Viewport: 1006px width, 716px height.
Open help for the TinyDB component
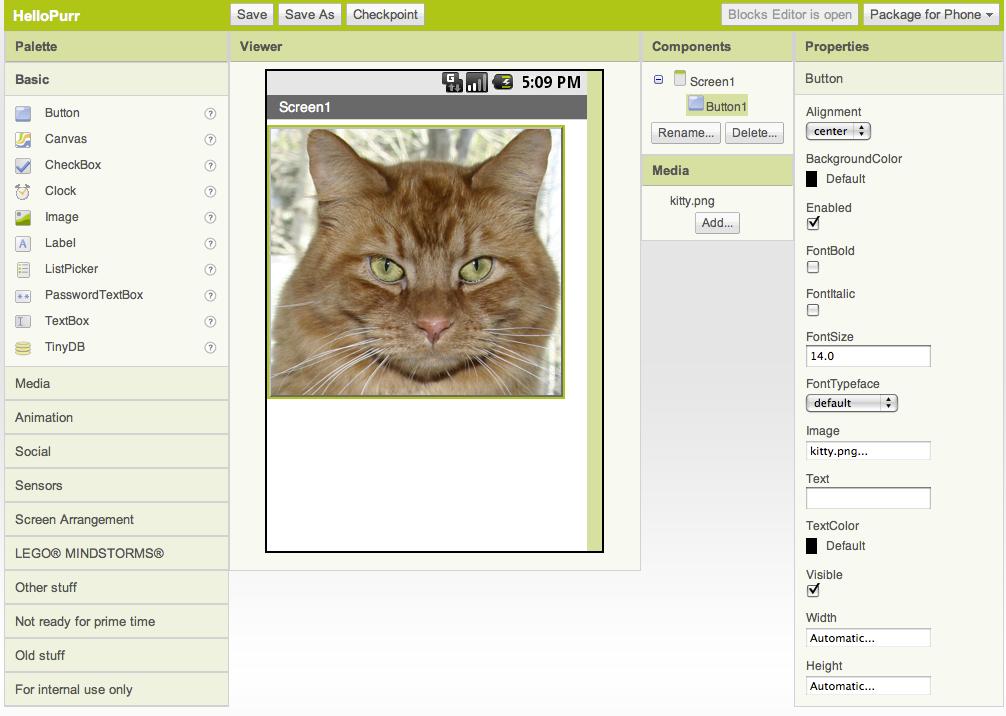210,347
